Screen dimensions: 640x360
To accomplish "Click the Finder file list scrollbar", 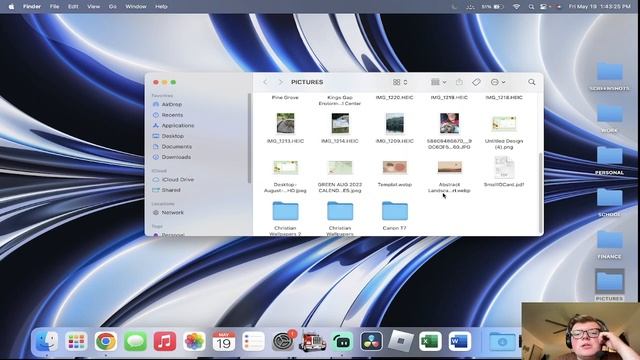I will coord(541,193).
